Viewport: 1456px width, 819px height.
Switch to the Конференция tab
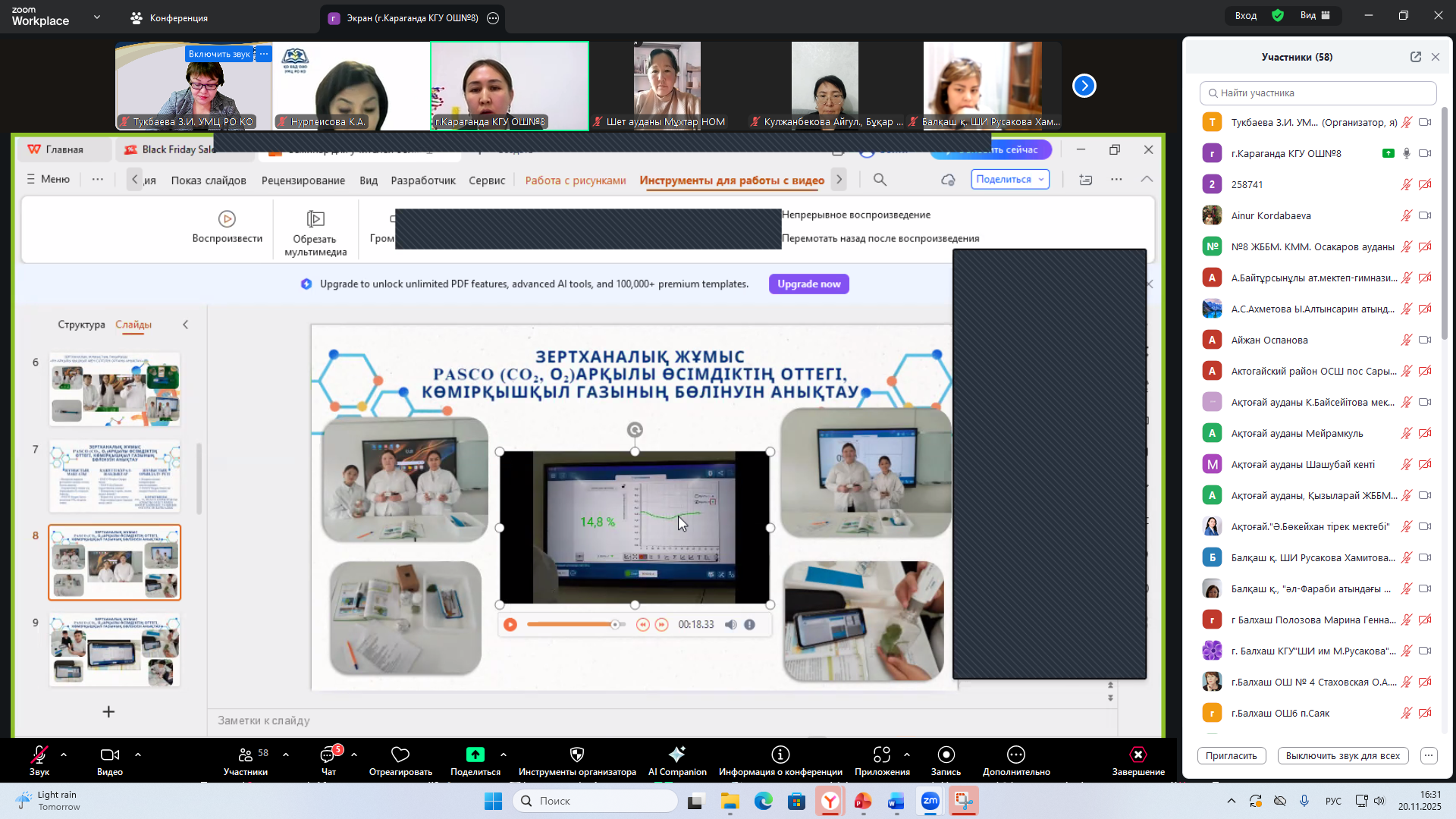tap(169, 18)
